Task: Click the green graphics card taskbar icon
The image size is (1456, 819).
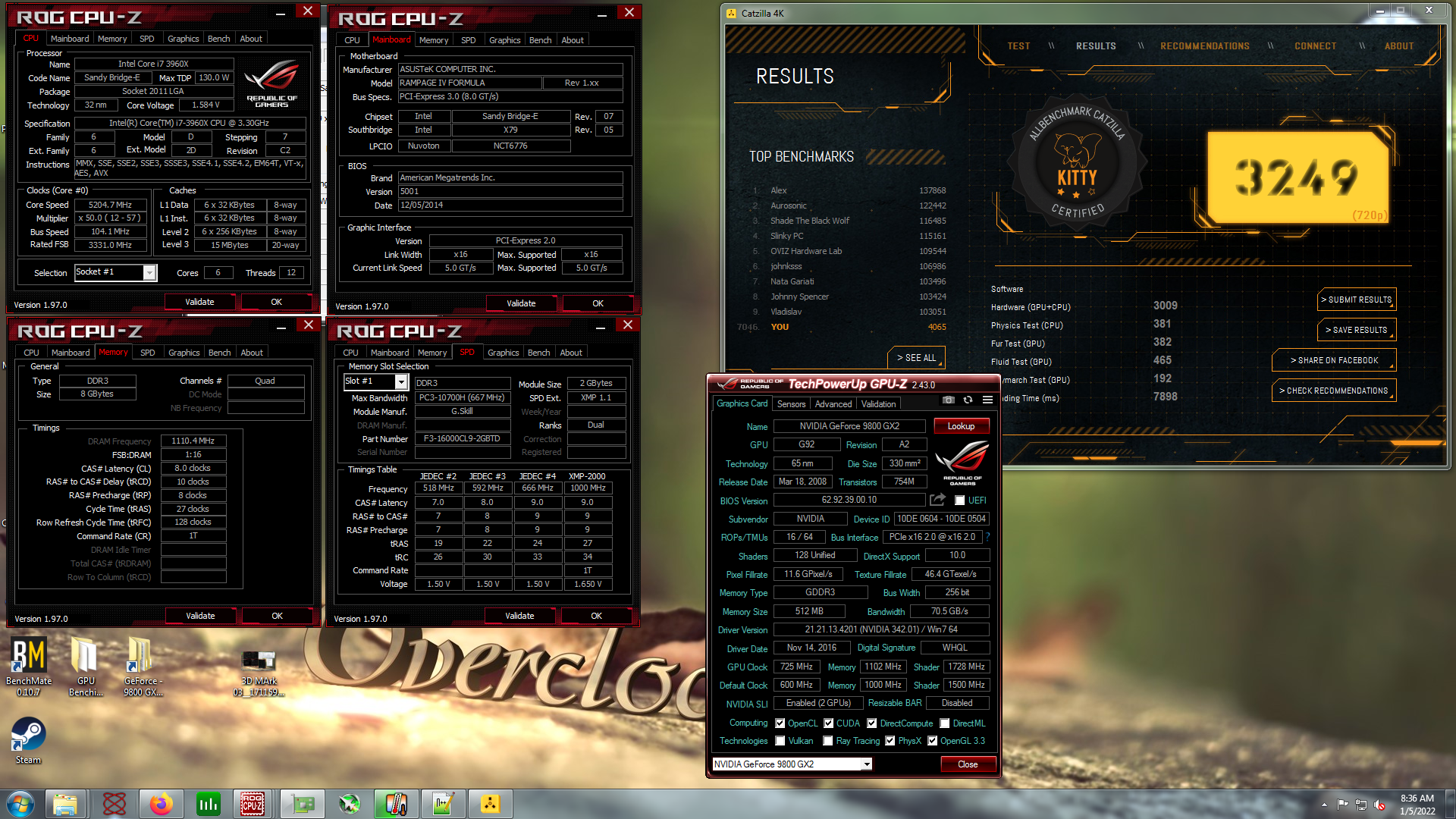Action: (303, 804)
